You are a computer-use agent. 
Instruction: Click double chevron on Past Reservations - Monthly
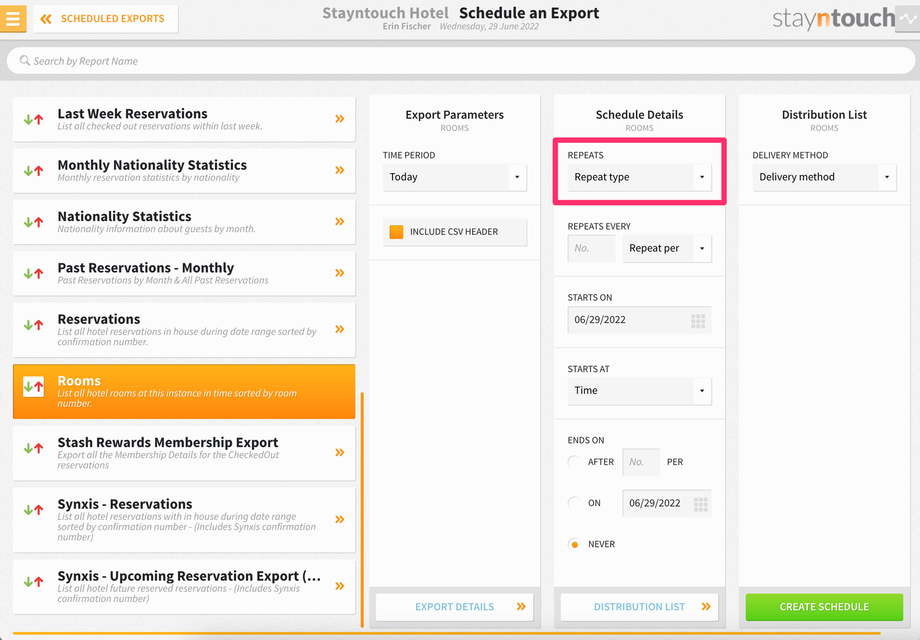[340, 273]
